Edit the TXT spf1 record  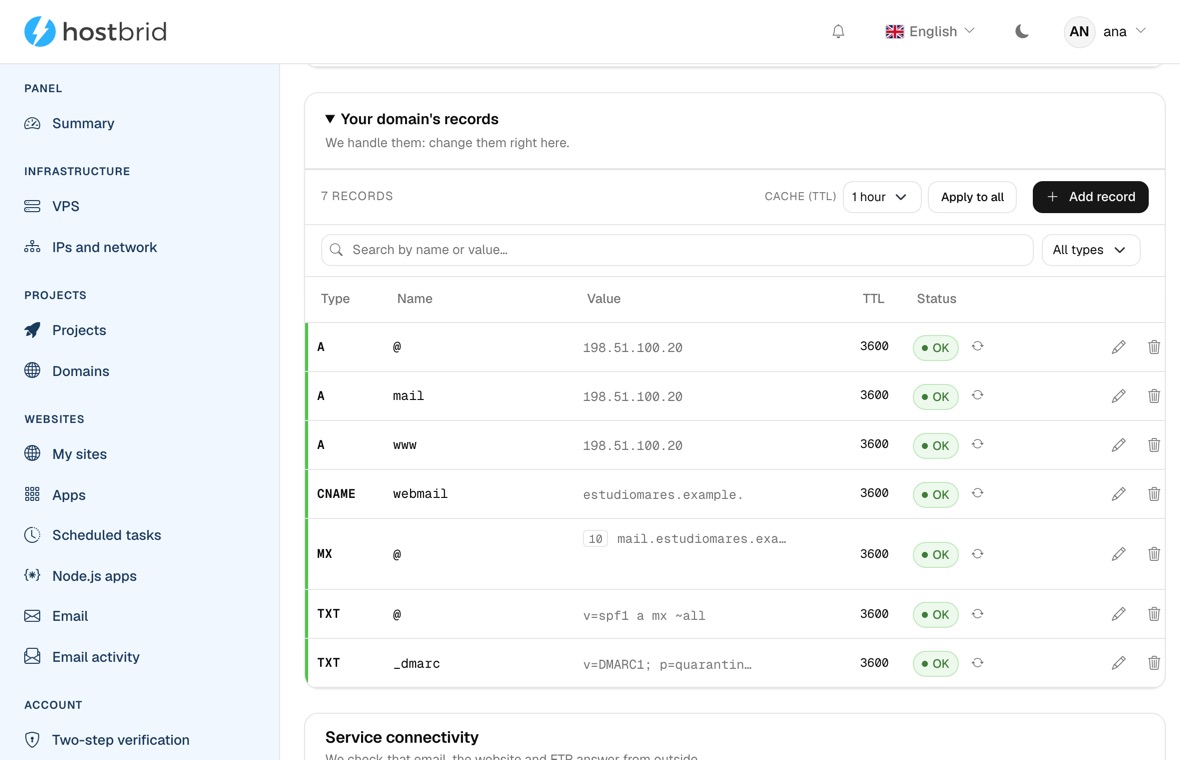click(1118, 614)
